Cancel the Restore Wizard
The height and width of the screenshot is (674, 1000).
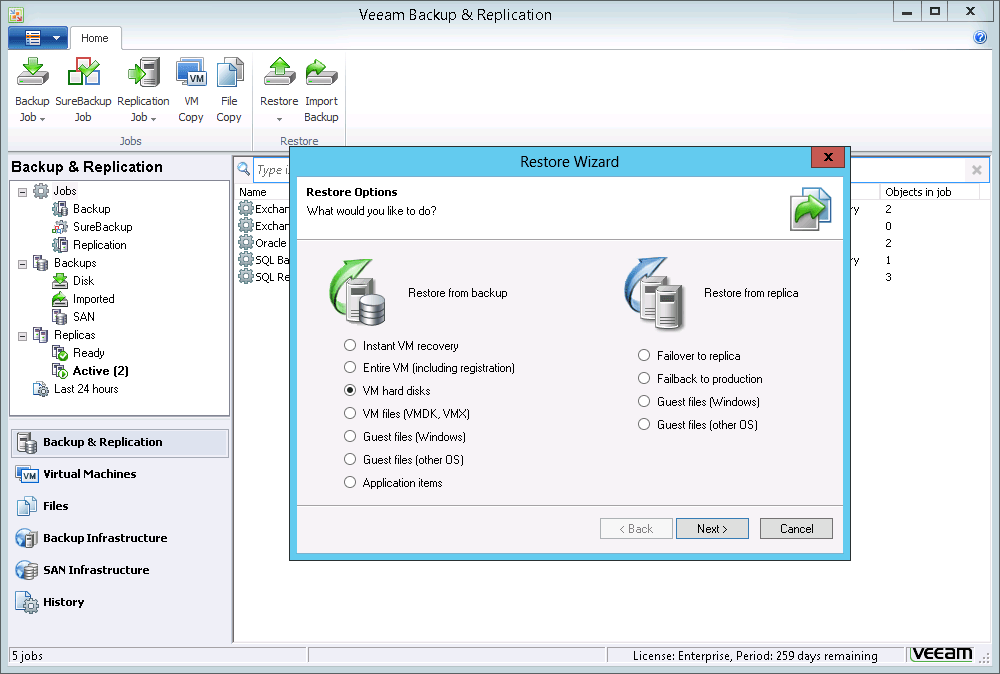[x=796, y=529]
